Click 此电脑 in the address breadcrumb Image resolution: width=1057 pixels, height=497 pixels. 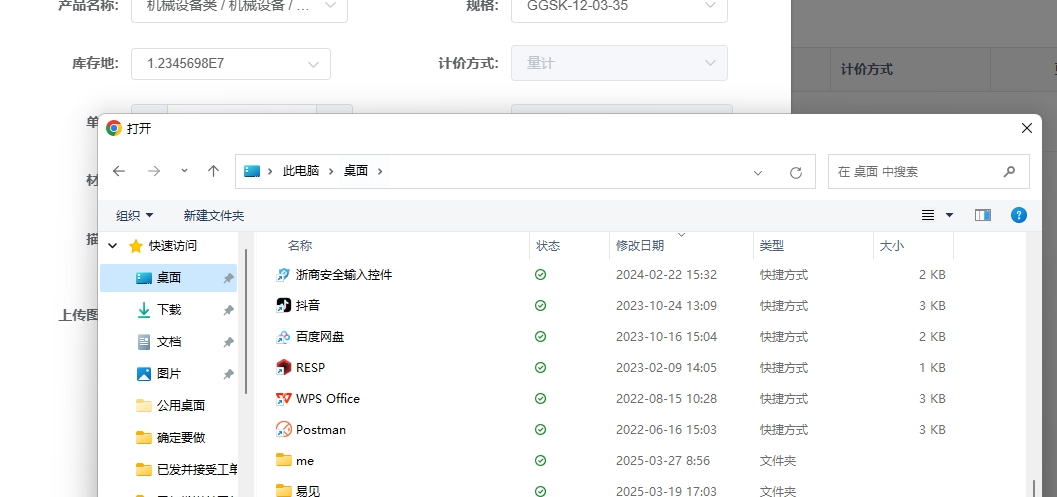point(301,171)
